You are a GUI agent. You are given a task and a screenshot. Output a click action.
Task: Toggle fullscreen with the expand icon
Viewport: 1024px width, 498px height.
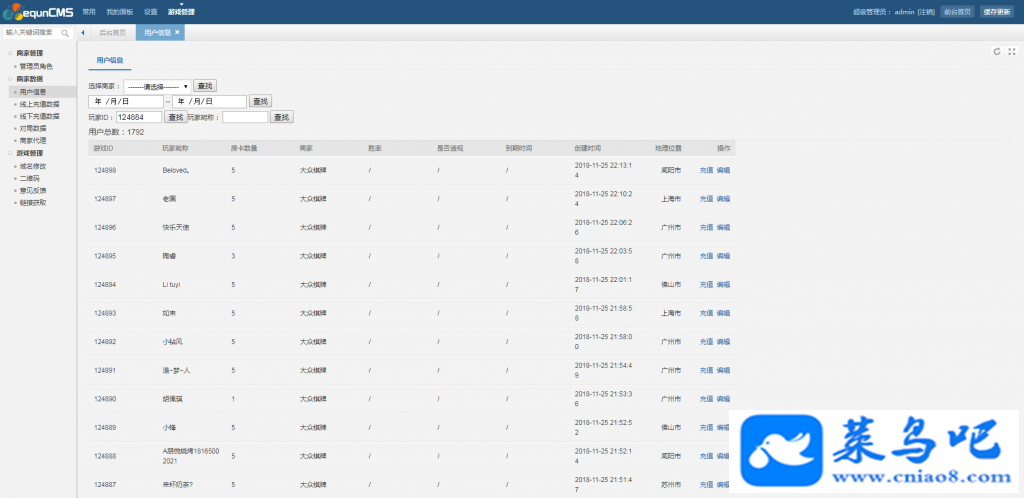pyautogui.click(x=1012, y=52)
